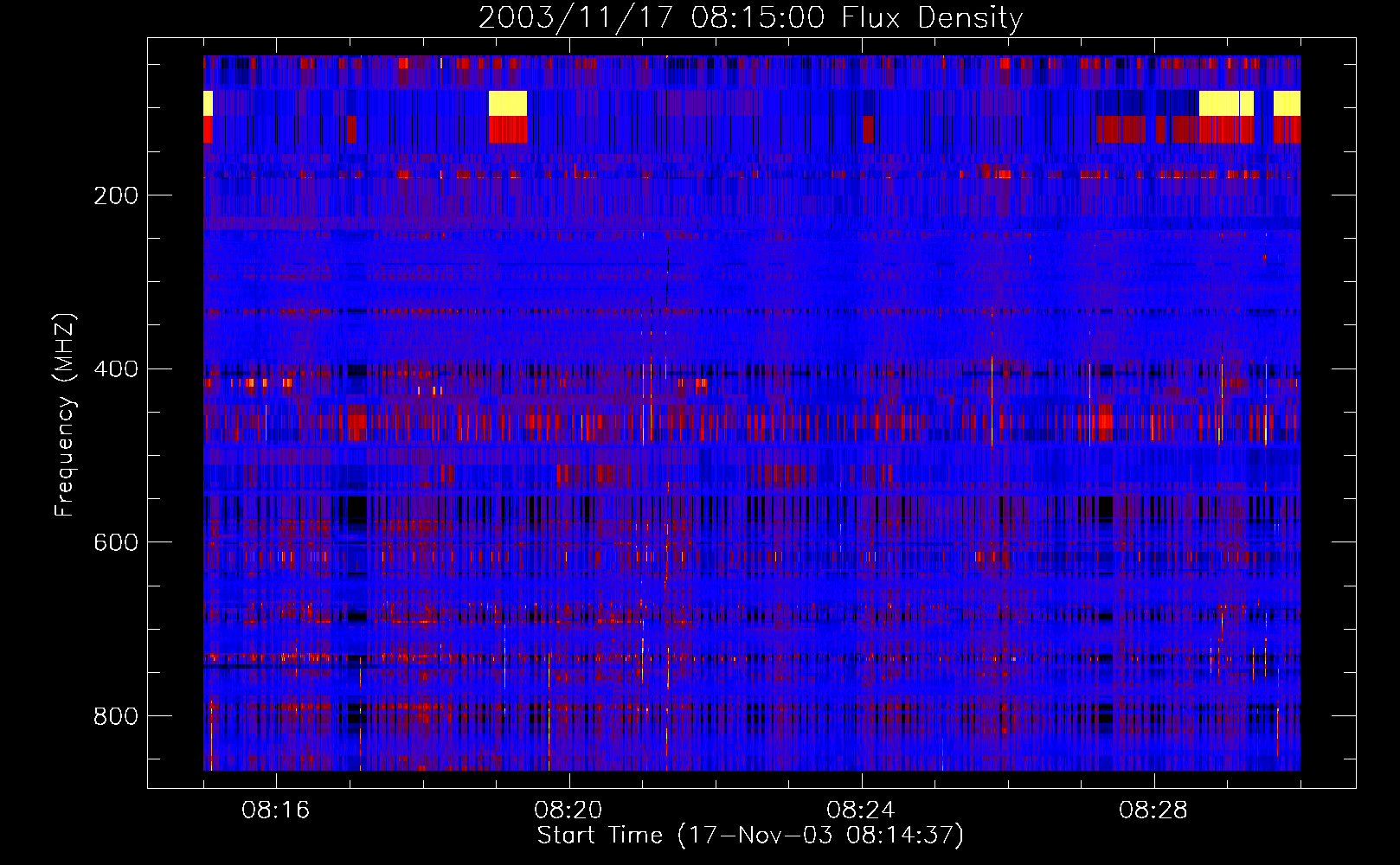Click the 800 frequency tick label

[x=116, y=716]
